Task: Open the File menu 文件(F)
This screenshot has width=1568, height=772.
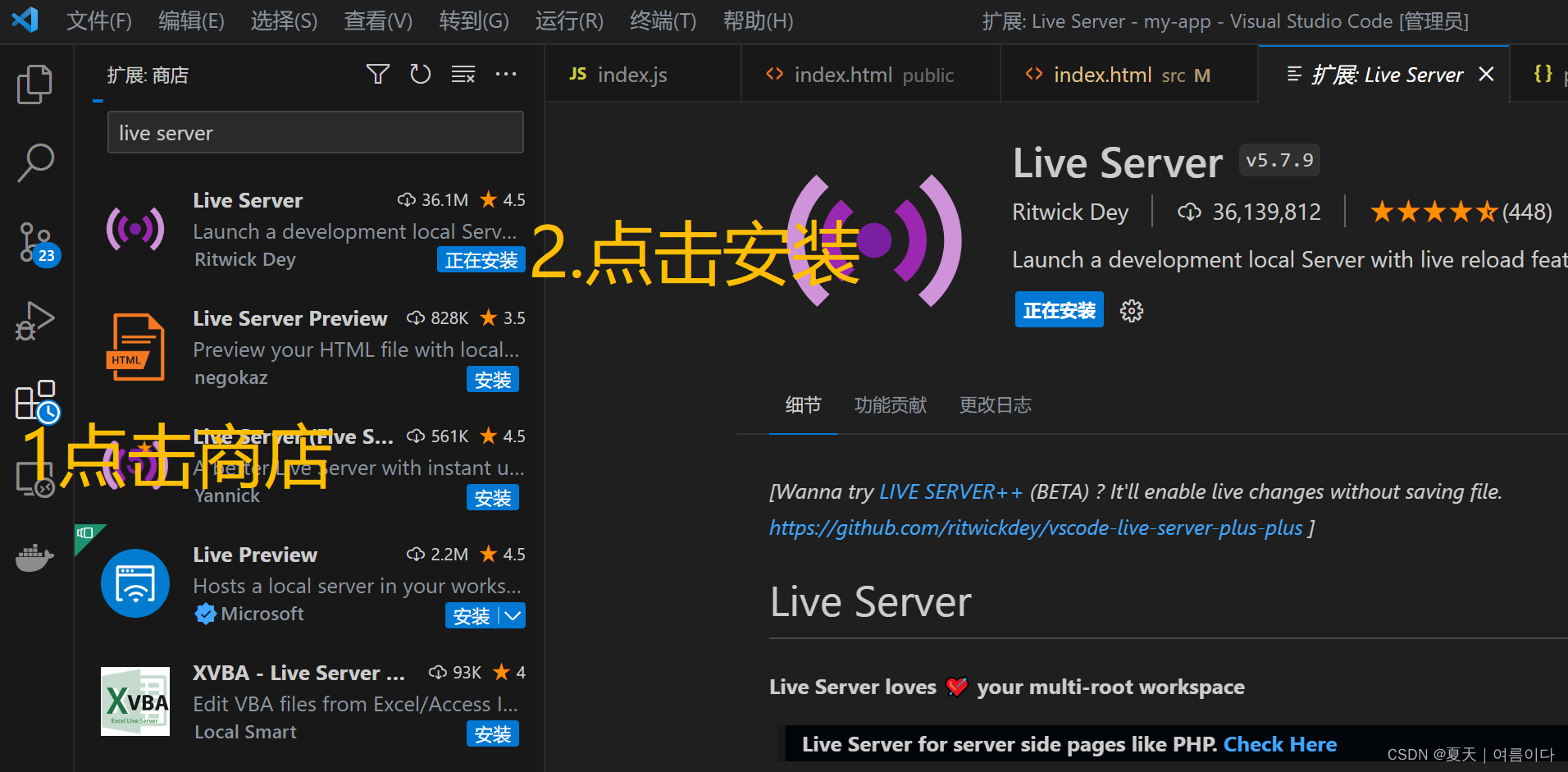Action: coord(98,21)
